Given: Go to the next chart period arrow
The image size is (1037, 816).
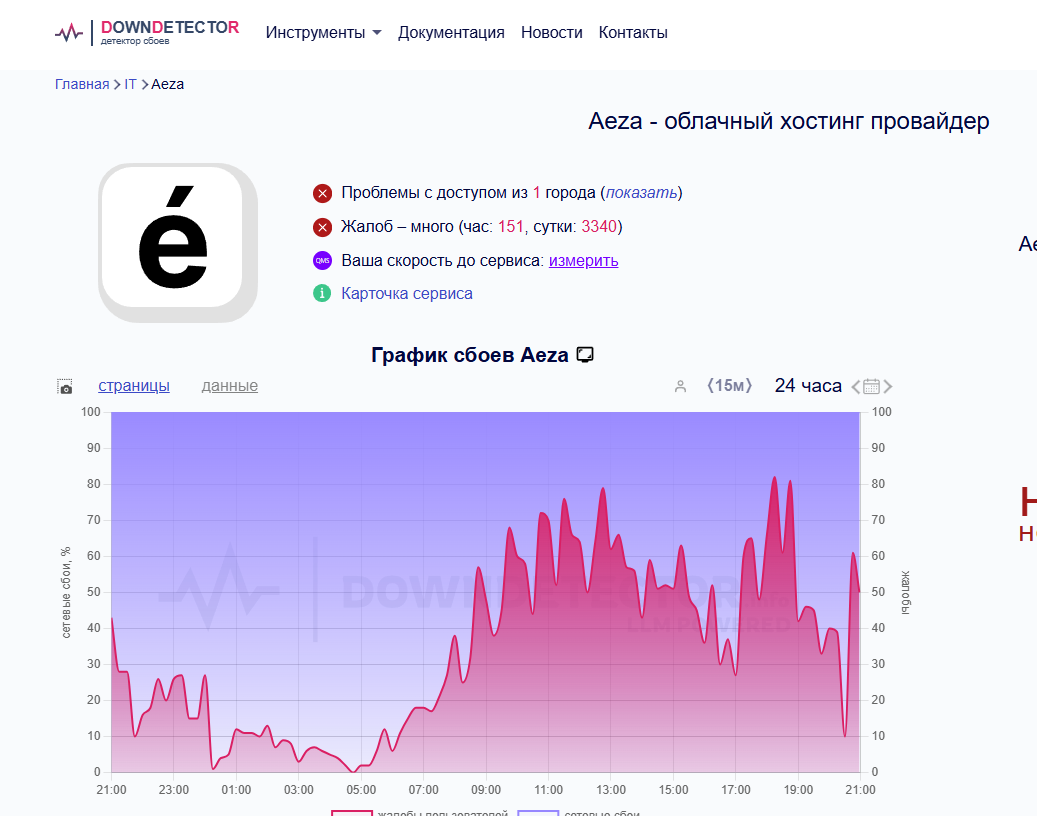Looking at the screenshot, I should 888,386.
